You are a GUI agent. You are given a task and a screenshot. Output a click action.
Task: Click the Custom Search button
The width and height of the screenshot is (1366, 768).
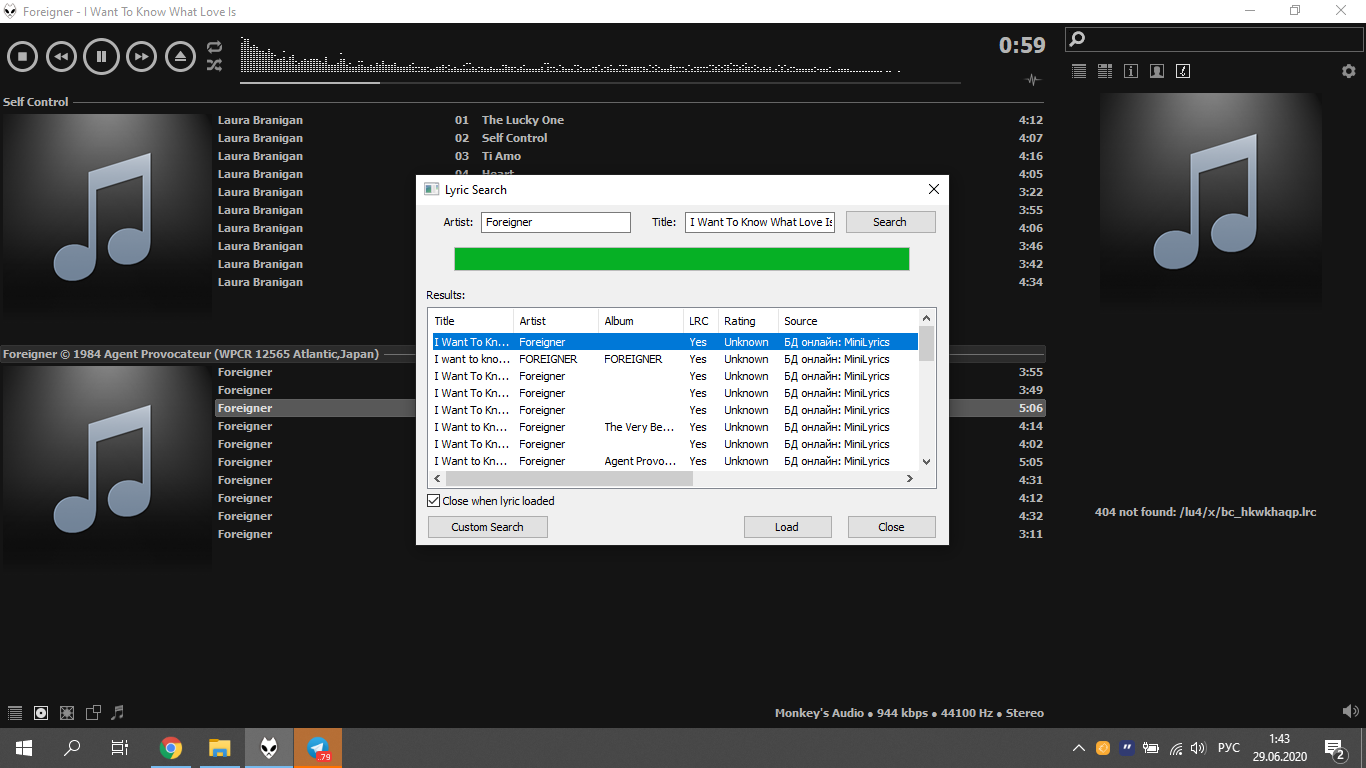tap(487, 527)
